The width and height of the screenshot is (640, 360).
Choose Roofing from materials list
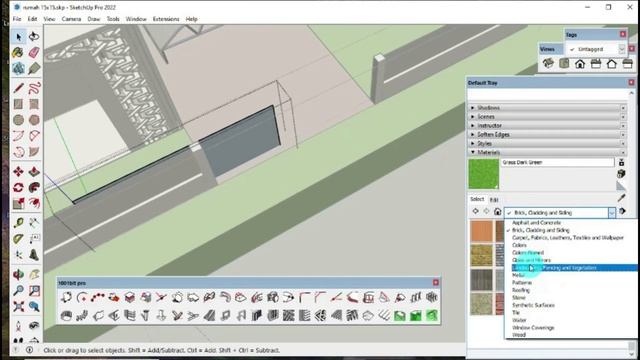point(521,290)
